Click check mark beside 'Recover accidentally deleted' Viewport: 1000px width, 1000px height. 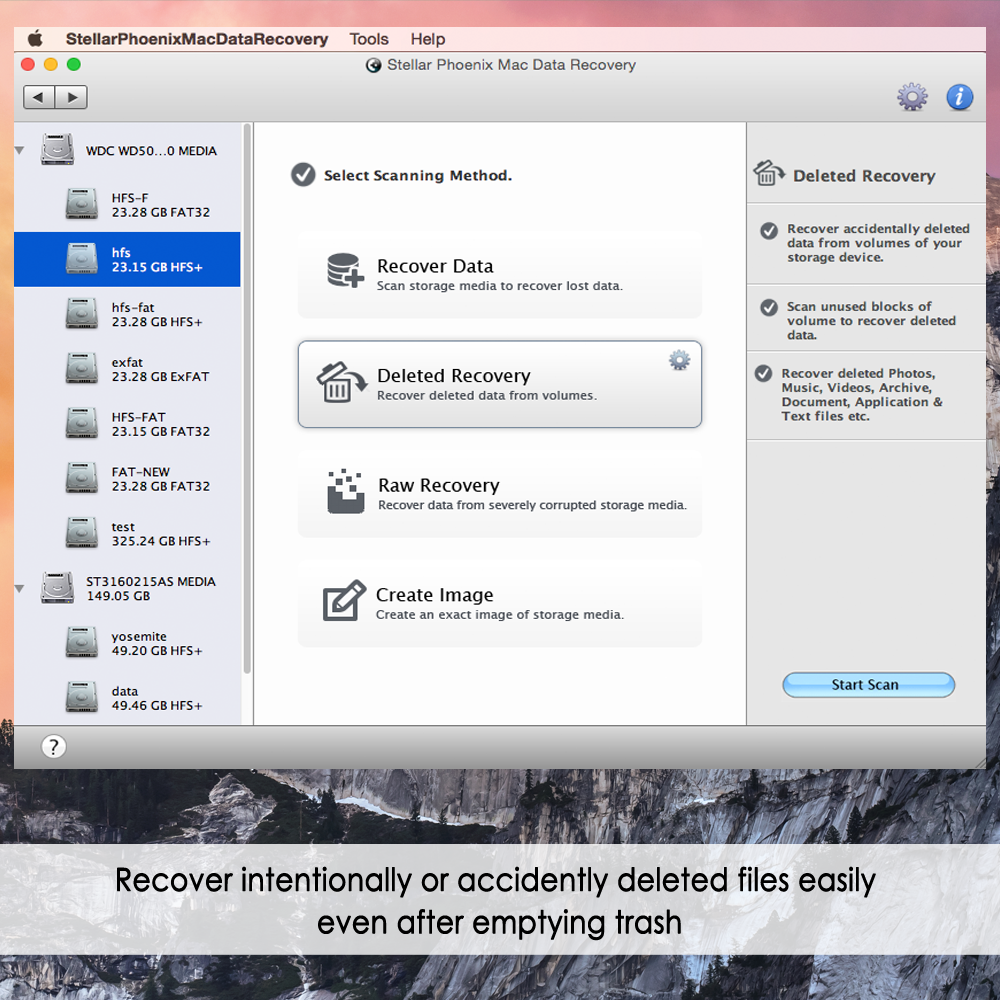pos(769,230)
